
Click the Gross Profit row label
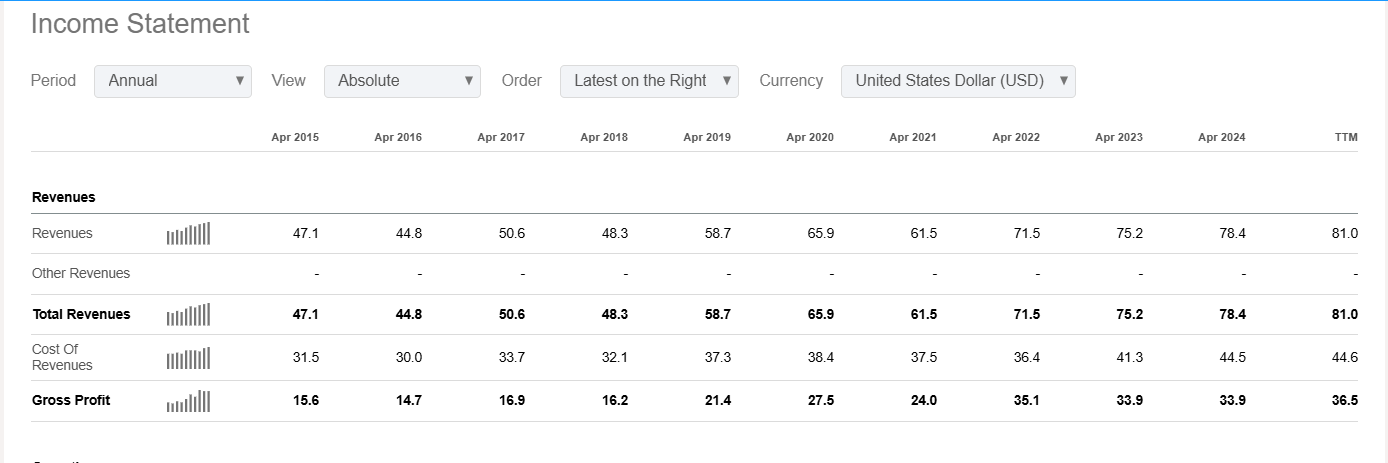(71, 400)
